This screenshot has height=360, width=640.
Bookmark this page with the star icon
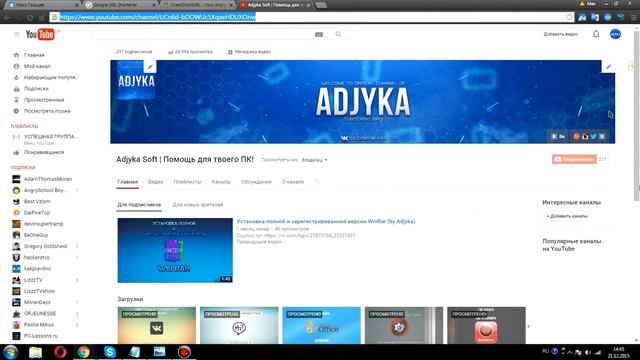(x=569, y=17)
